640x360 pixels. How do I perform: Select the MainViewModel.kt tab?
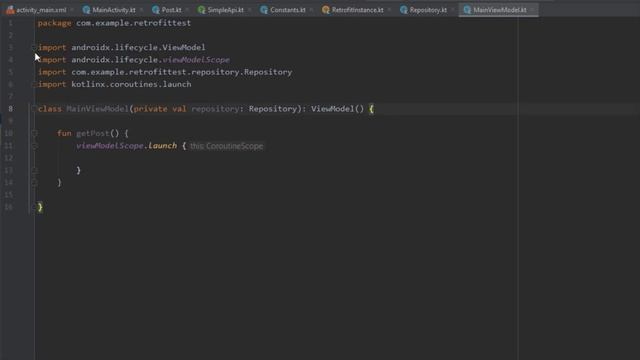[x=500, y=10]
